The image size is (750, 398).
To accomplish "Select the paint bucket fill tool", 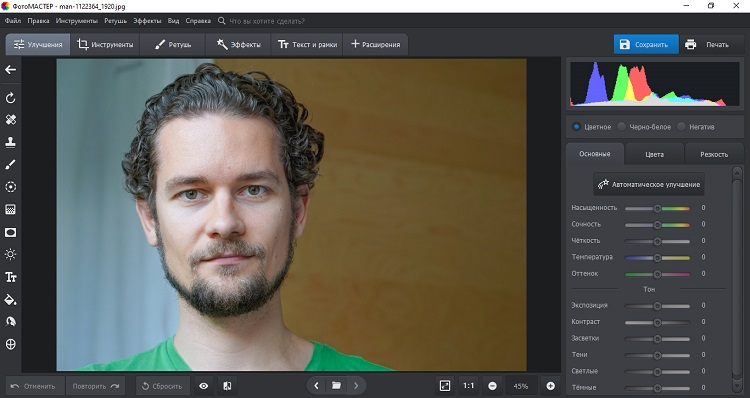I will point(11,300).
